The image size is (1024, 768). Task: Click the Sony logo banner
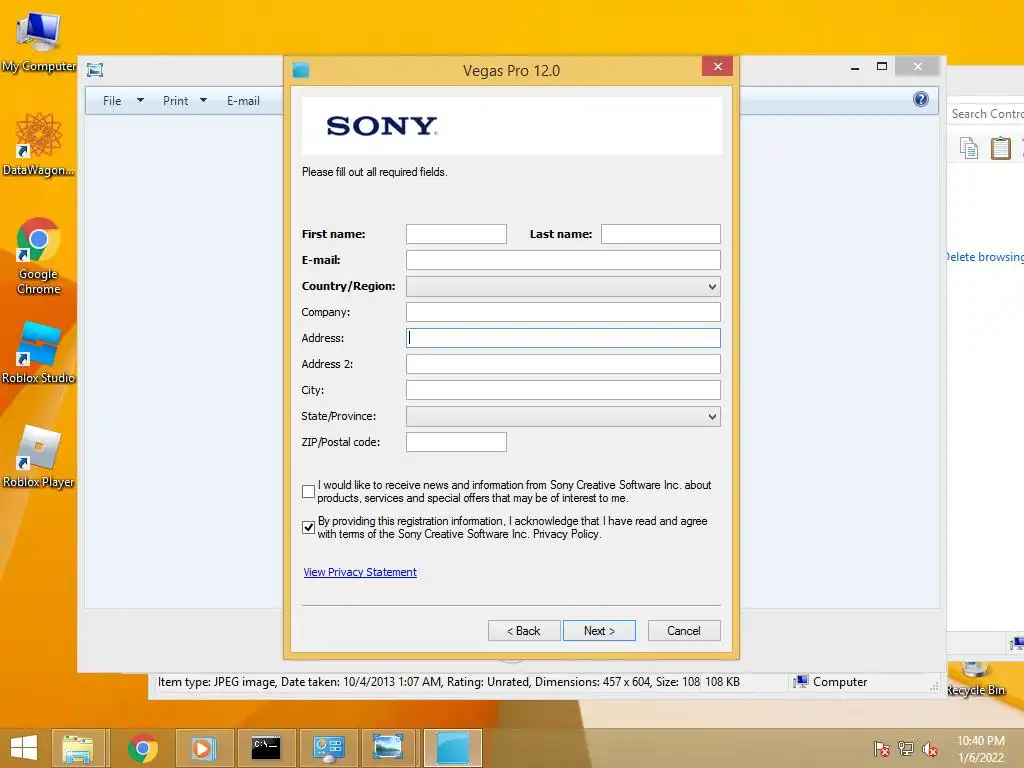(511, 126)
